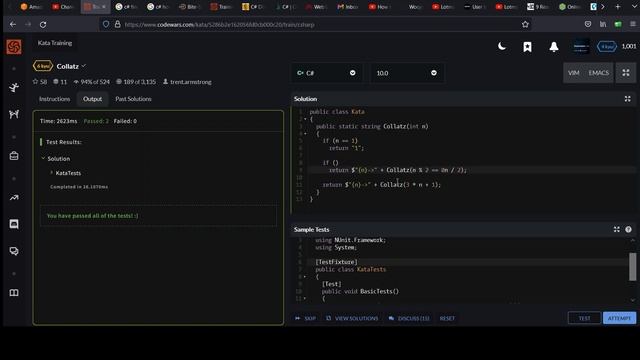
Task: Open the Docs book sidebar icon
Action: 14,293
